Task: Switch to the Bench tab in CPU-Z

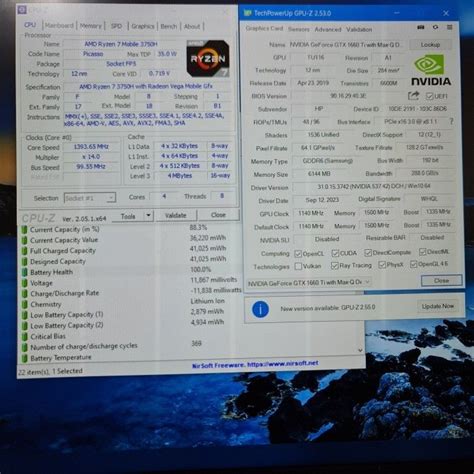Action: coord(169,26)
